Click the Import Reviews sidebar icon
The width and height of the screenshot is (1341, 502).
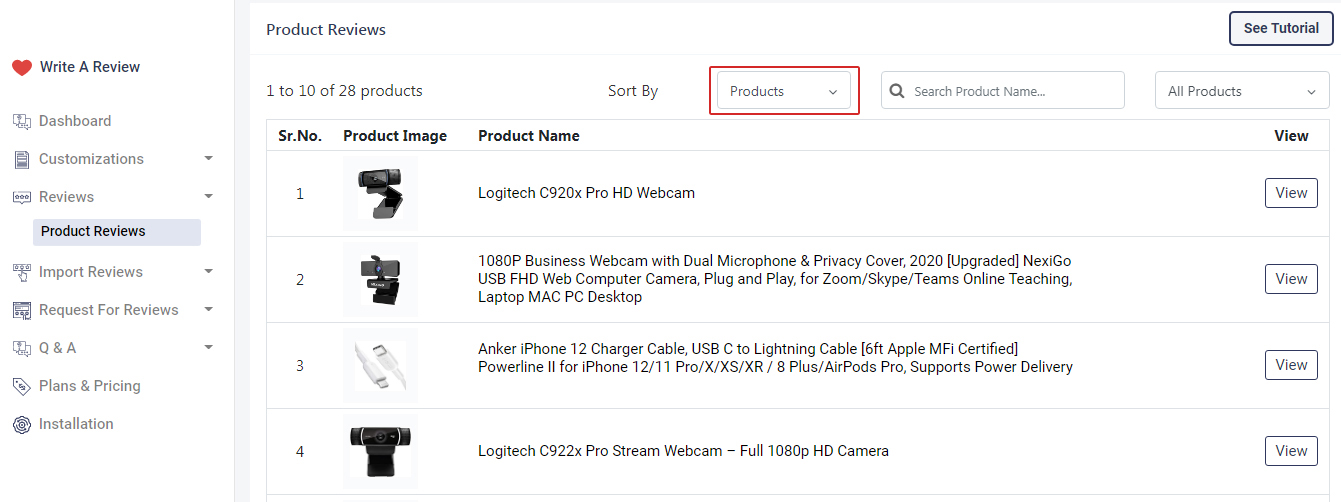pyautogui.click(x=22, y=272)
